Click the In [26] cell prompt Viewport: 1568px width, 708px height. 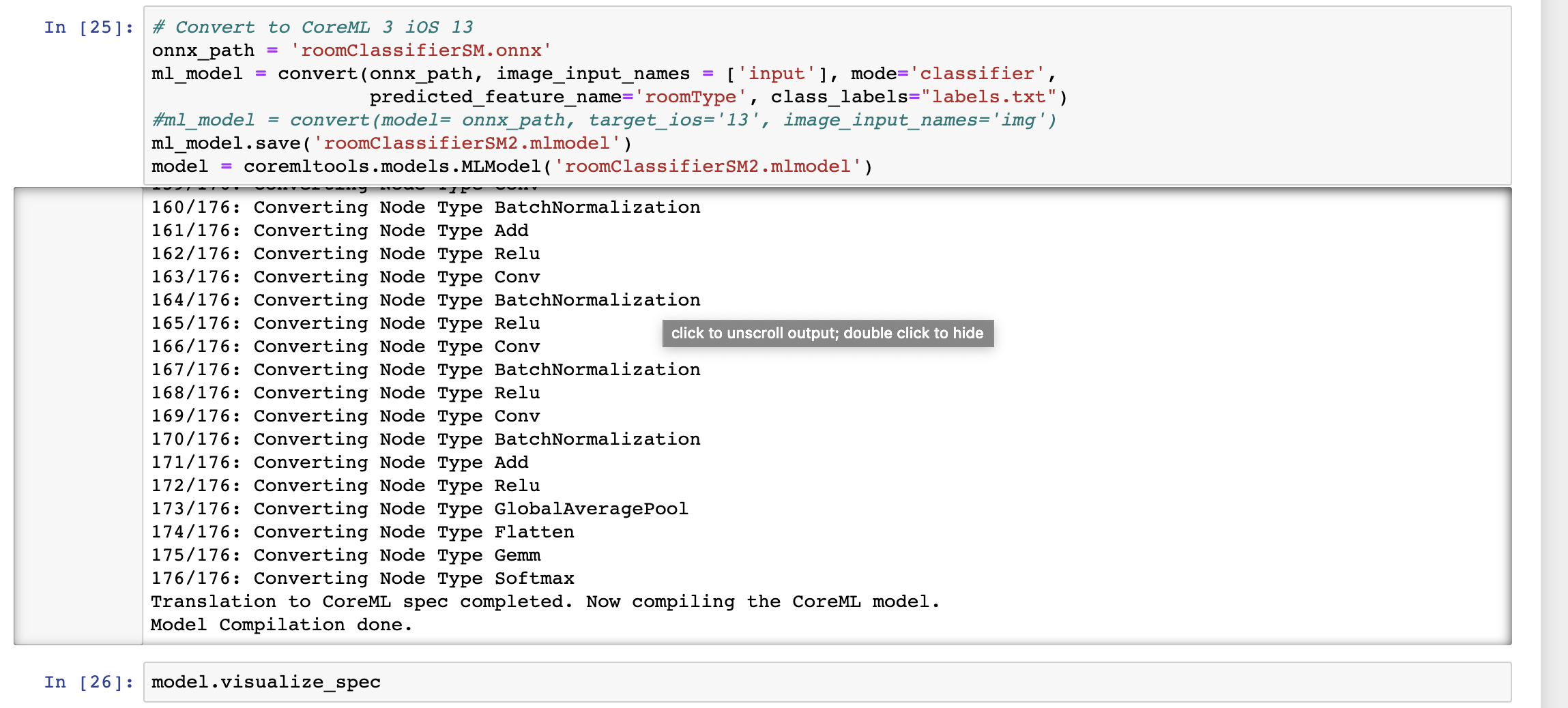[87, 682]
